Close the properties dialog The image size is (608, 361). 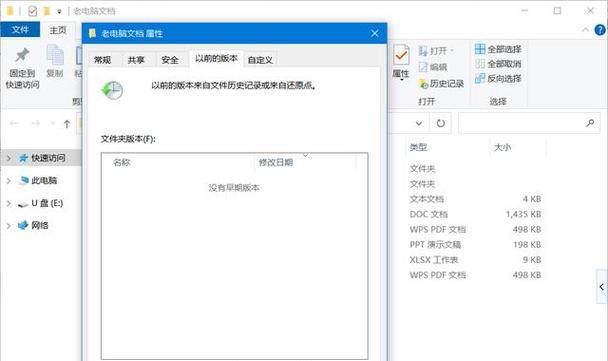click(x=375, y=33)
